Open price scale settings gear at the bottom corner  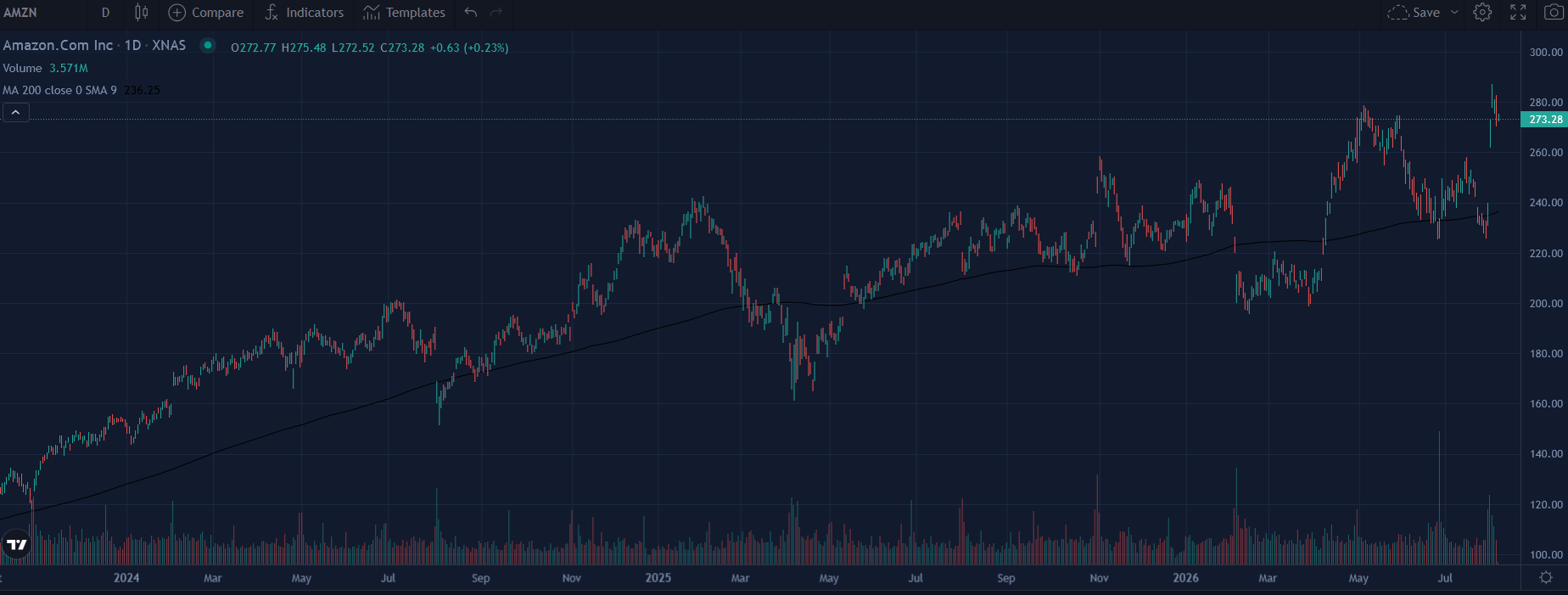click(x=1546, y=577)
